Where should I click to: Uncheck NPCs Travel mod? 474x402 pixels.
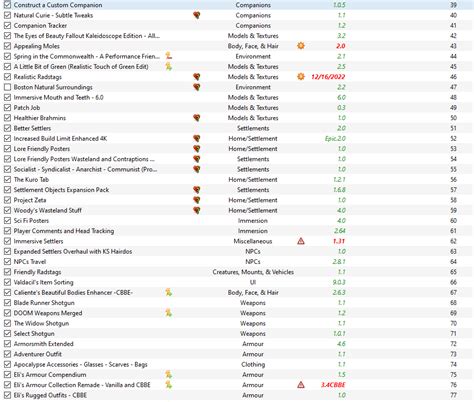click(x=7, y=262)
